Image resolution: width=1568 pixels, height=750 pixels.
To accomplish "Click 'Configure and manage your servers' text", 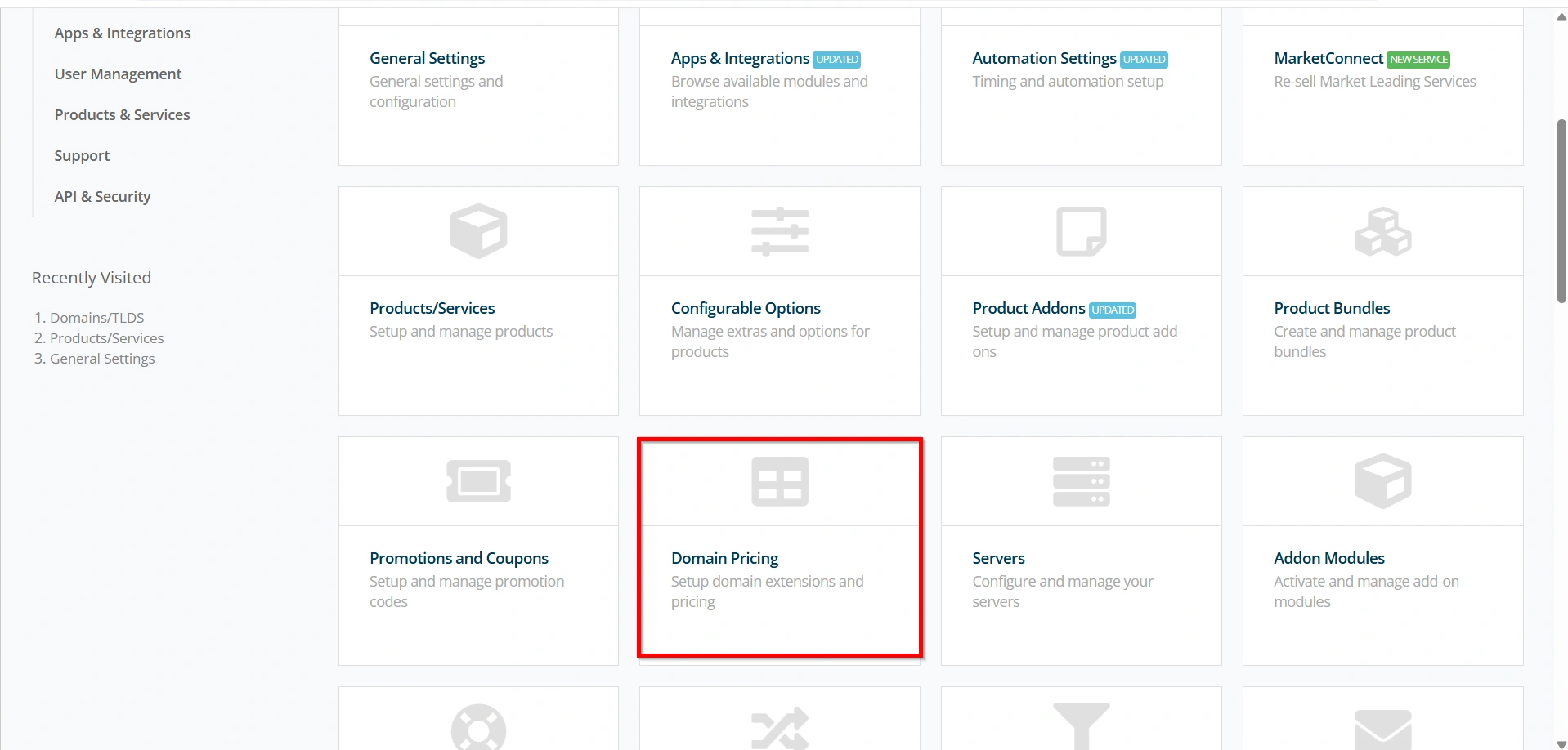I will tap(1063, 592).
